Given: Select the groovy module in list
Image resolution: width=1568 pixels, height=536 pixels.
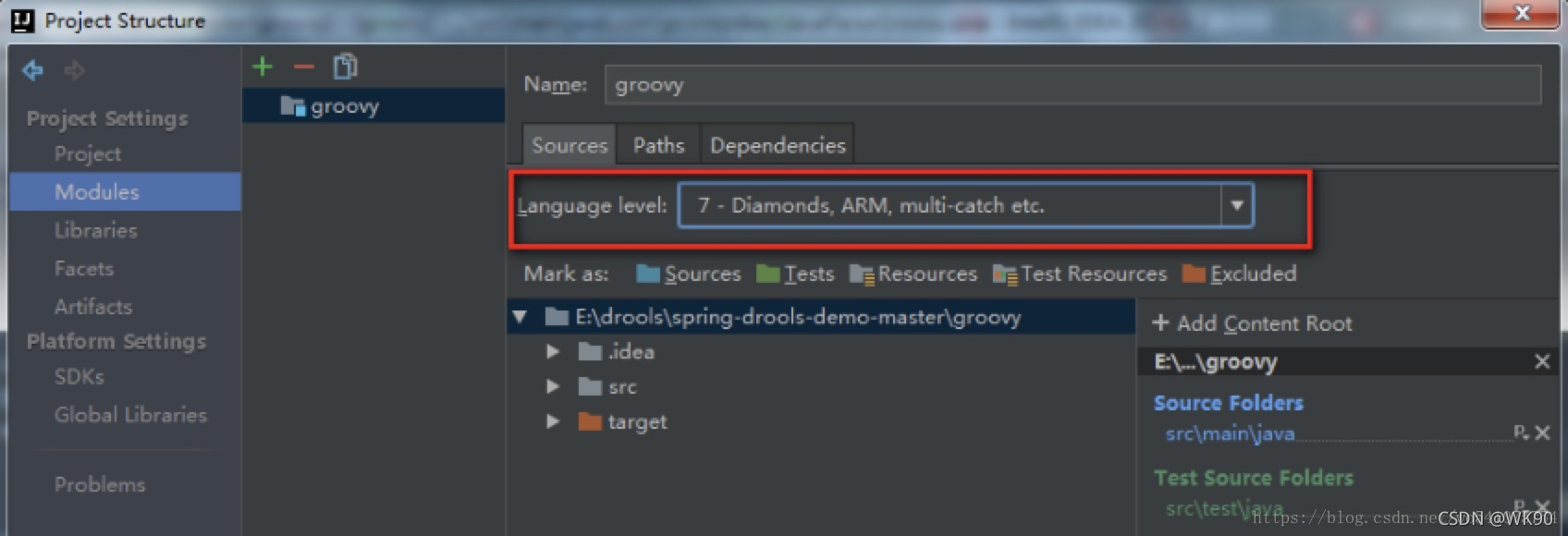Looking at the screenshot, I should [374, 106].
